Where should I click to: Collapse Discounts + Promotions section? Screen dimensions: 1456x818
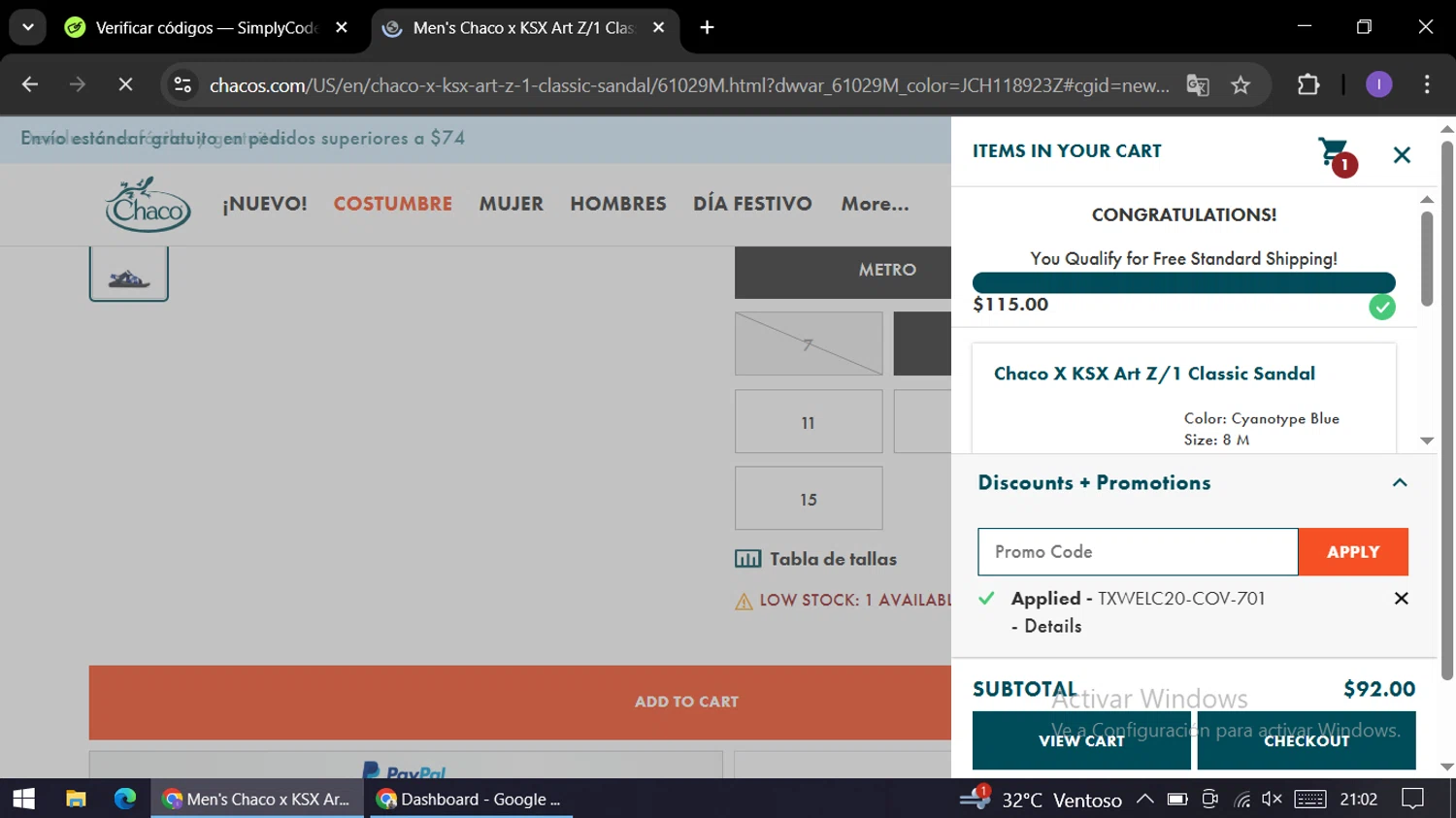point(1400,482)
